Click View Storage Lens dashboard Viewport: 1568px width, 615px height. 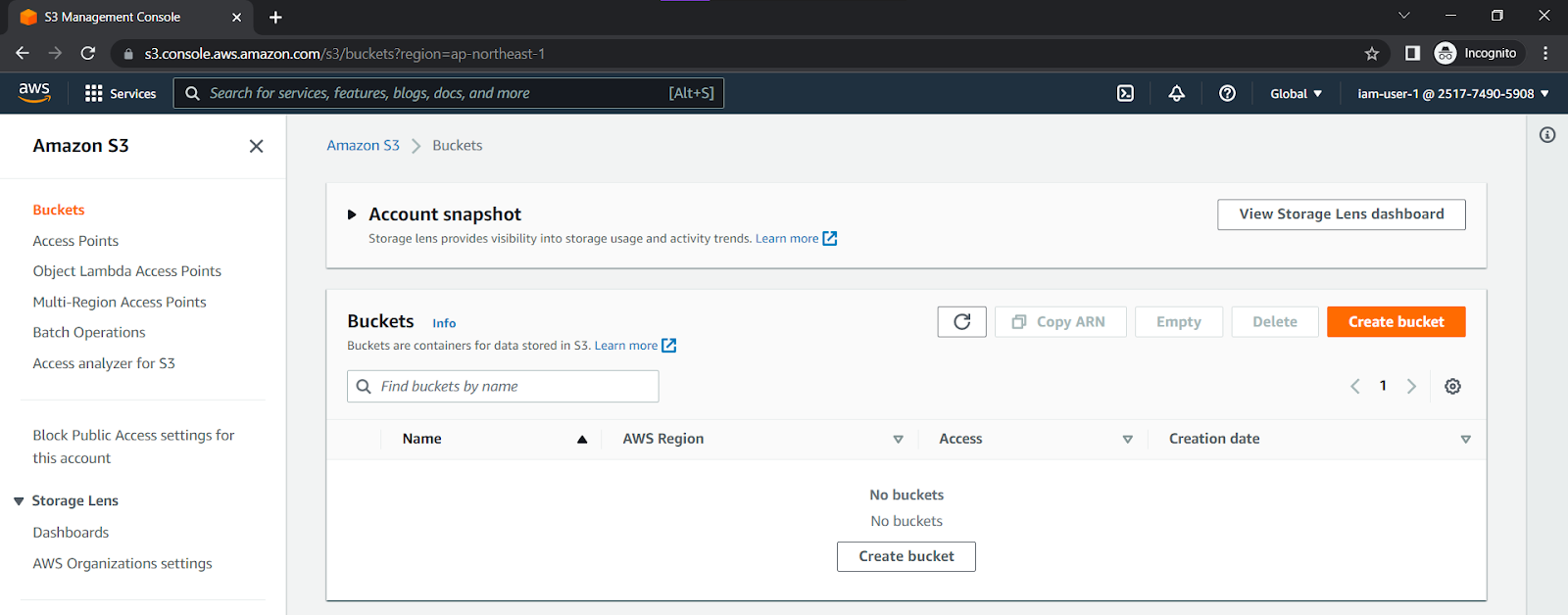(x=1342, y=214)
